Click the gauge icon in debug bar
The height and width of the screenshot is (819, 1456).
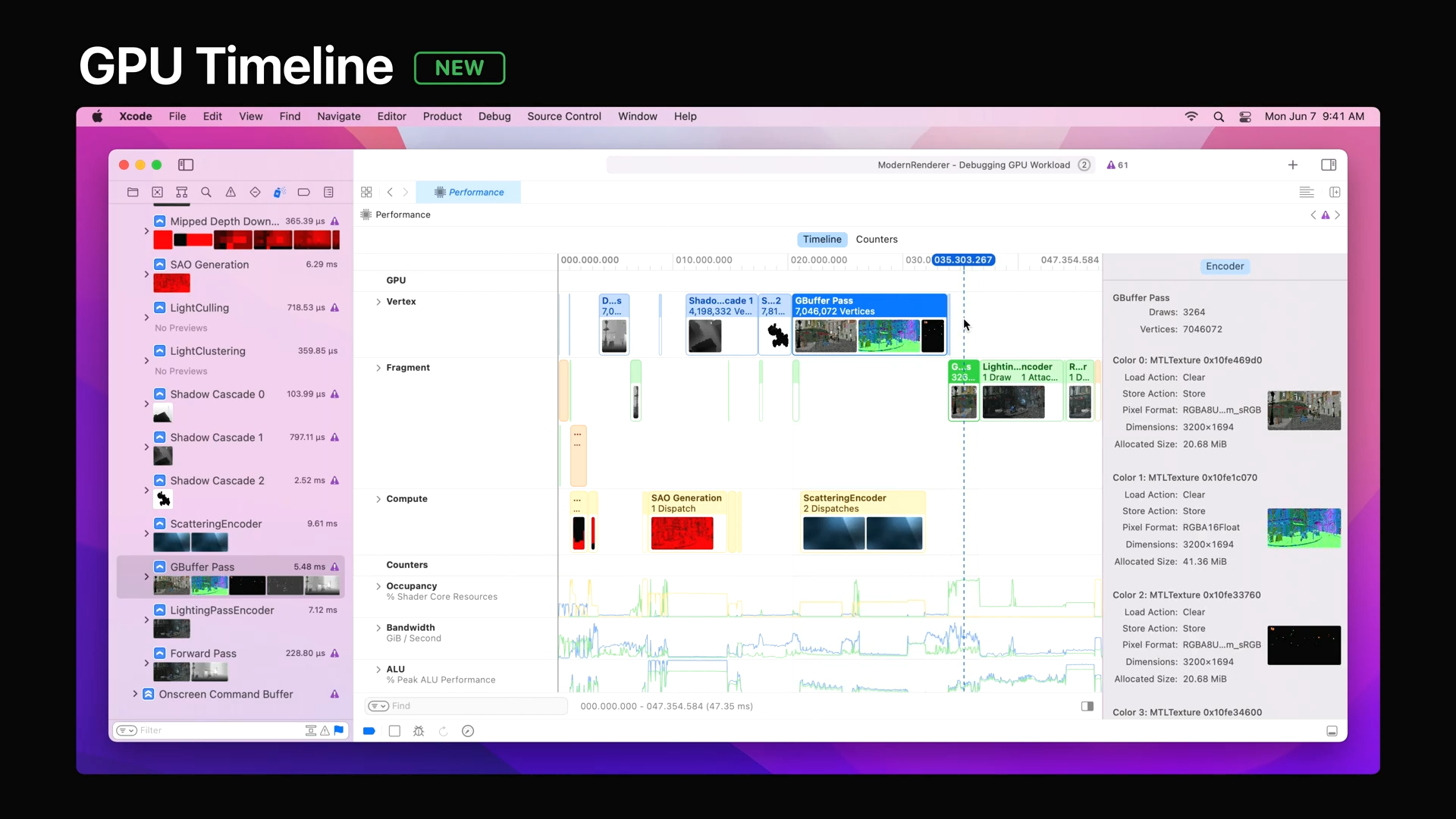point(468,731)
